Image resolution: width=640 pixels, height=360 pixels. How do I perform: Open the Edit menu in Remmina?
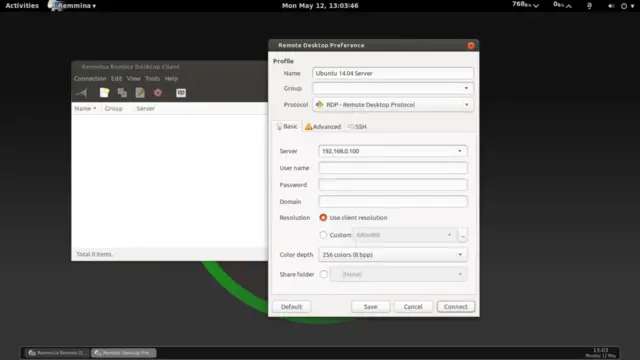(116, 78)
